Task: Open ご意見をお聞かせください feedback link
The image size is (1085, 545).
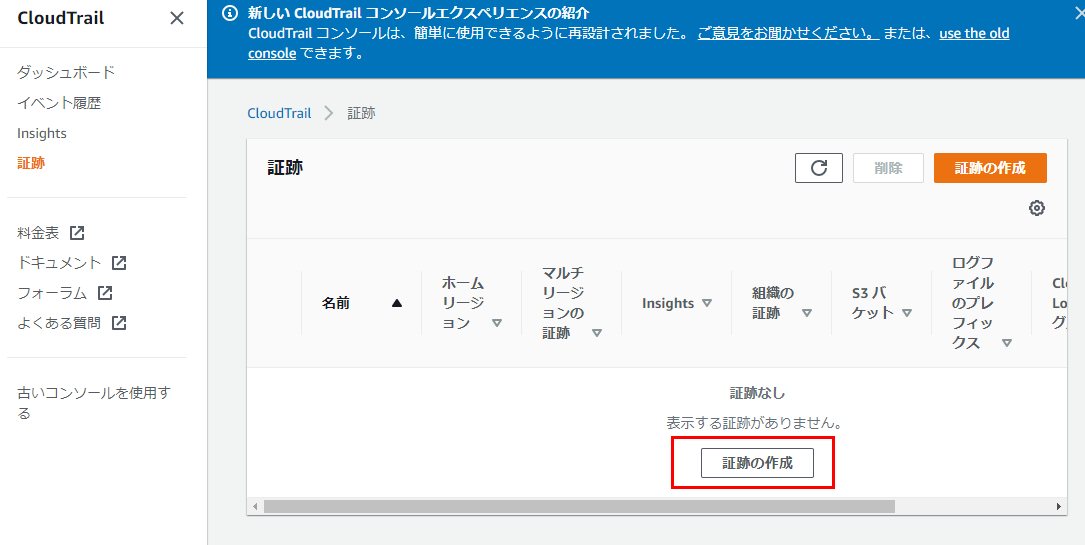Action: [x=788, y=33]
